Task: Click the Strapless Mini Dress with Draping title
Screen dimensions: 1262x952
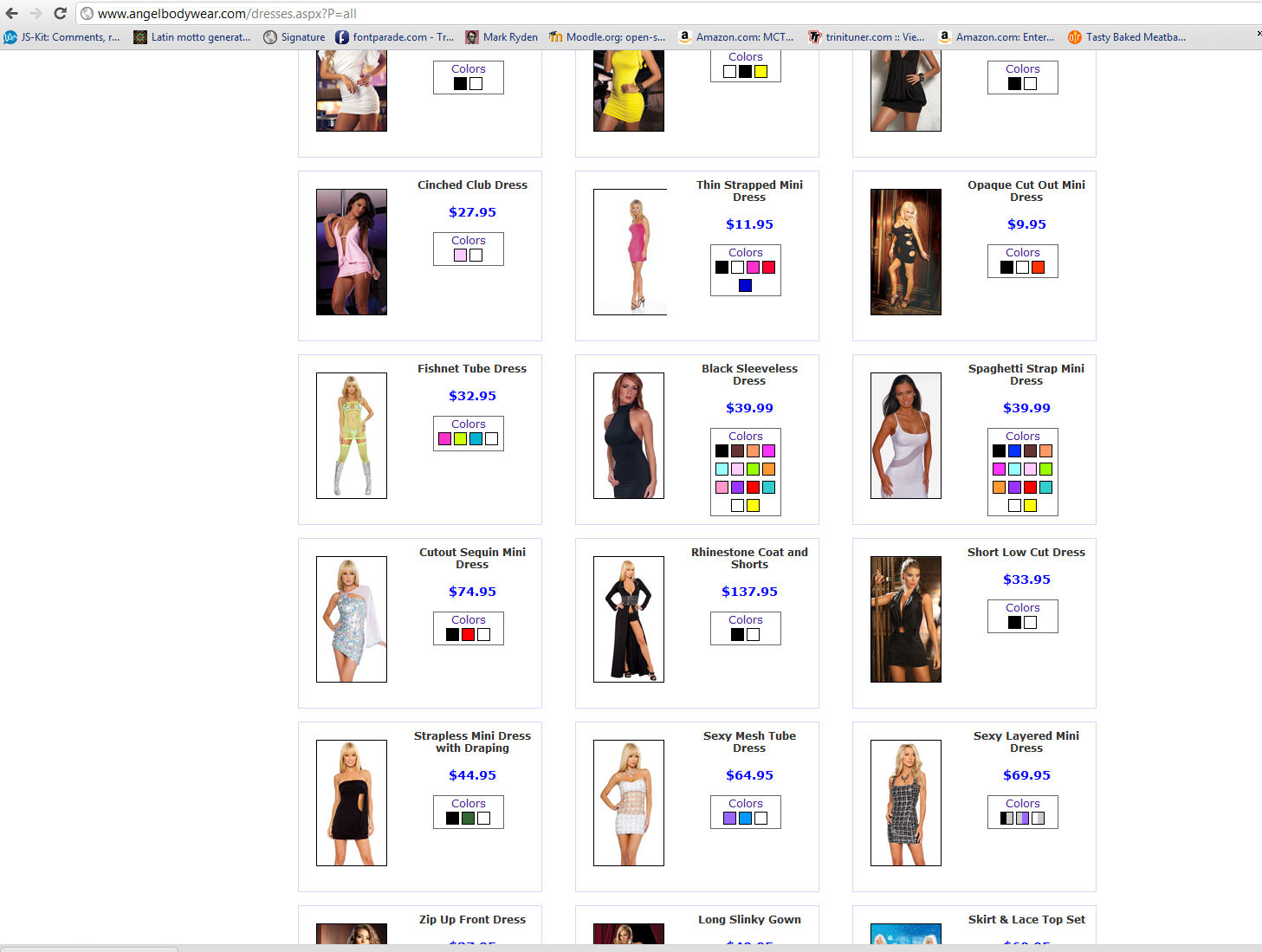Action: click(473, 742)
